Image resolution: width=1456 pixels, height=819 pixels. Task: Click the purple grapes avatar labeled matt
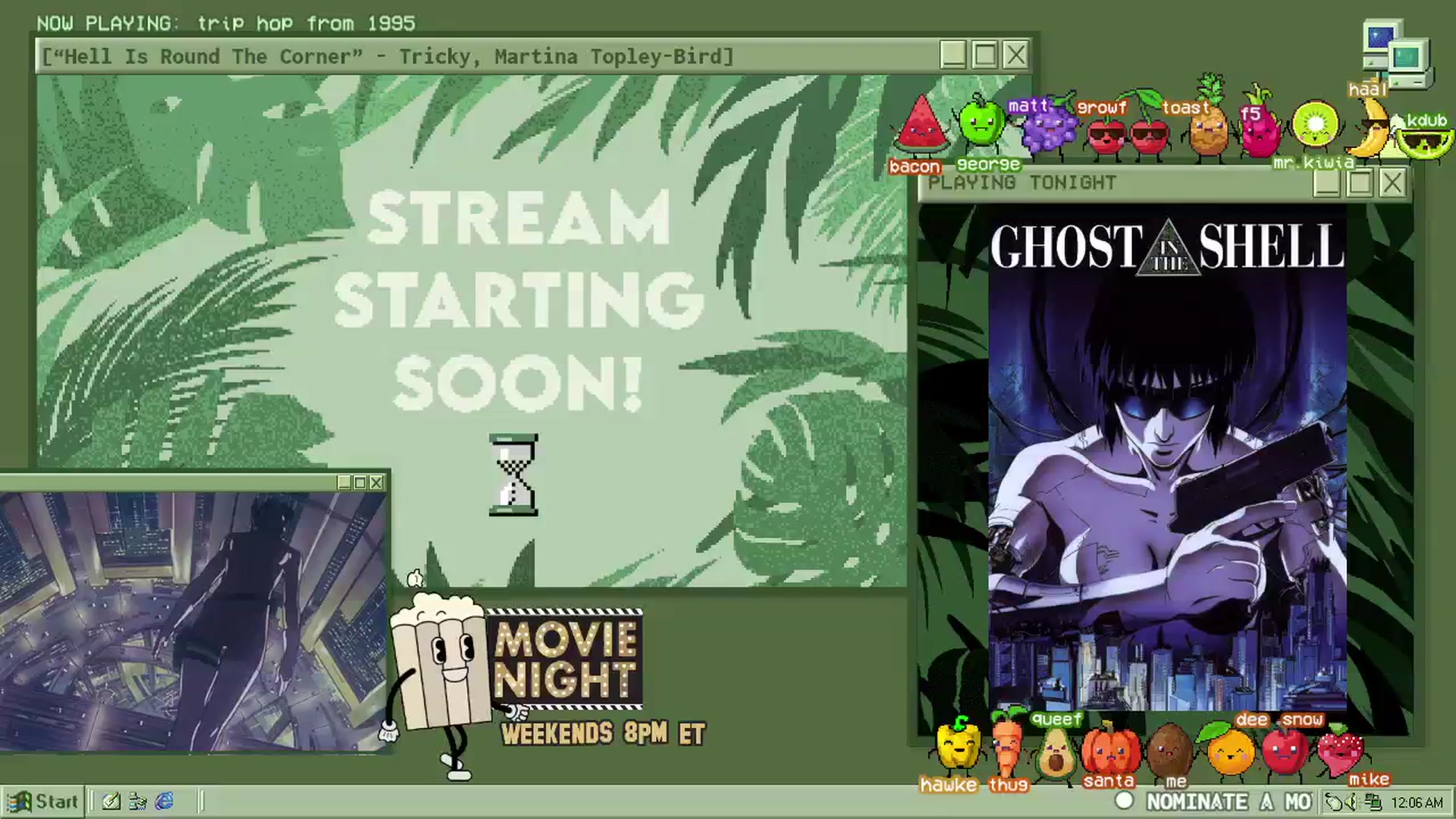click(x=1049, y=127)
